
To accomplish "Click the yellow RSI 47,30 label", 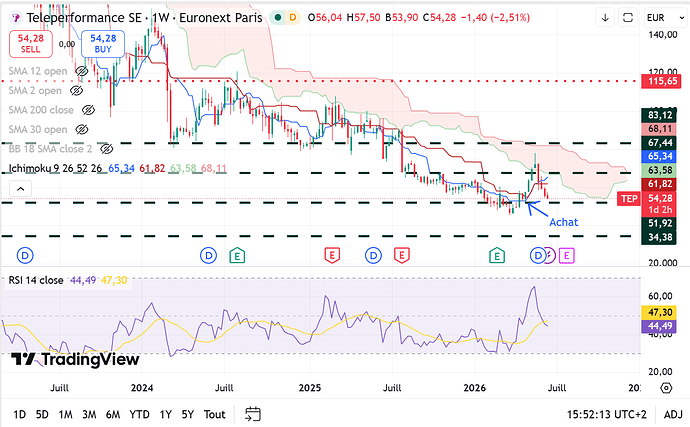I will [660, 313].
